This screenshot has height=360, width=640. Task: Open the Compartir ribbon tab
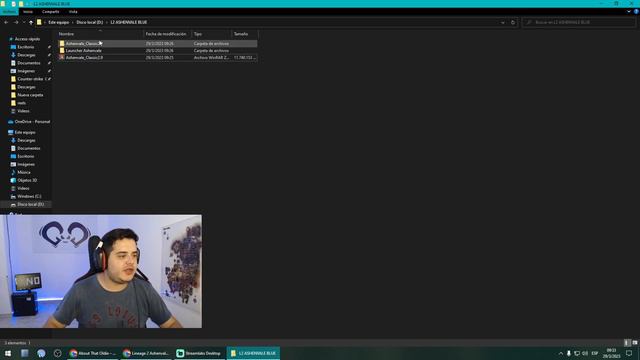[x=51, y=12]
